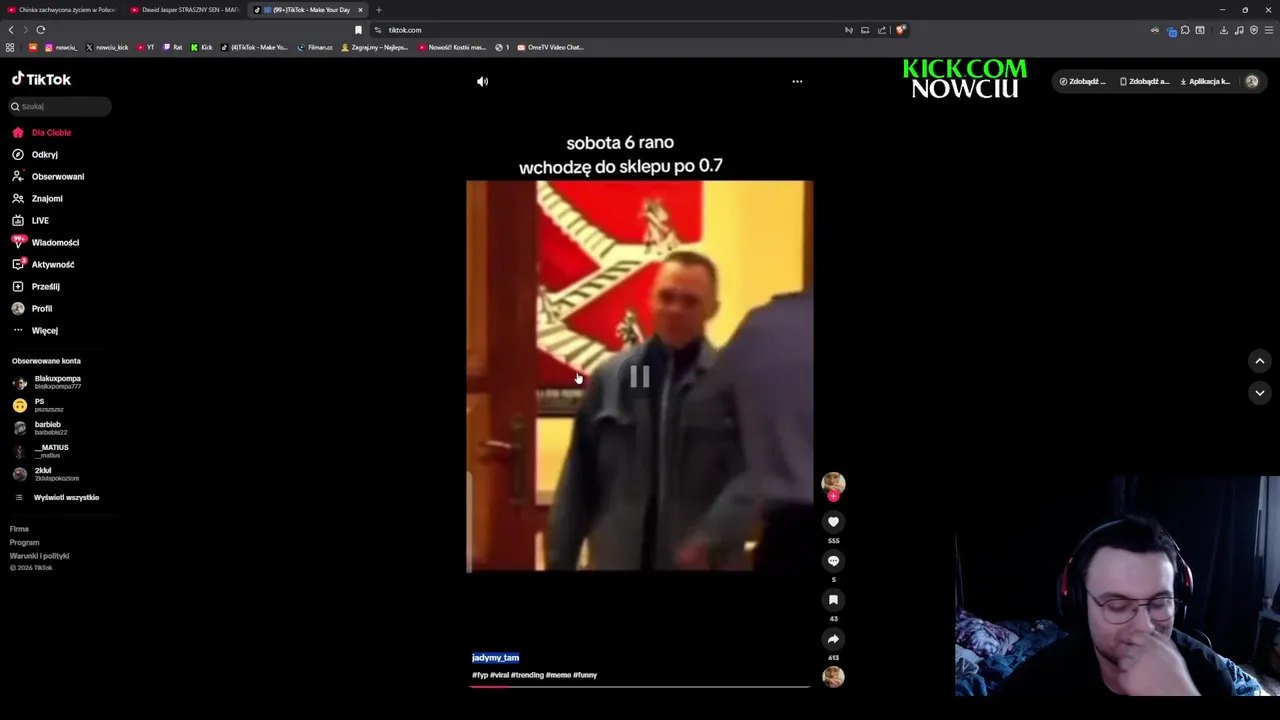This screenshot has width=1280, height=720.
Task: Reload the page
Action: click(41, 30)
